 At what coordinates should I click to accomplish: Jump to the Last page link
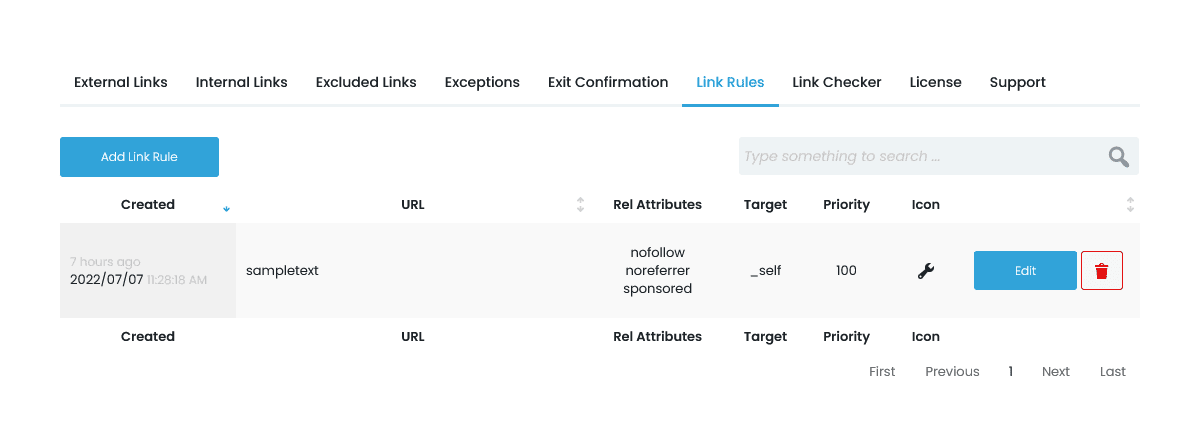pos(1113,371)
